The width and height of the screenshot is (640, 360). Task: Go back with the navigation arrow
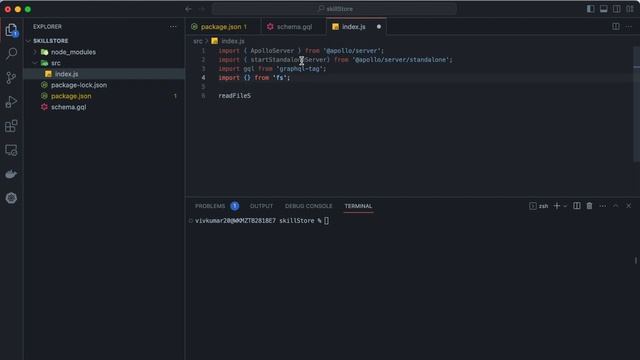[188, 9]
